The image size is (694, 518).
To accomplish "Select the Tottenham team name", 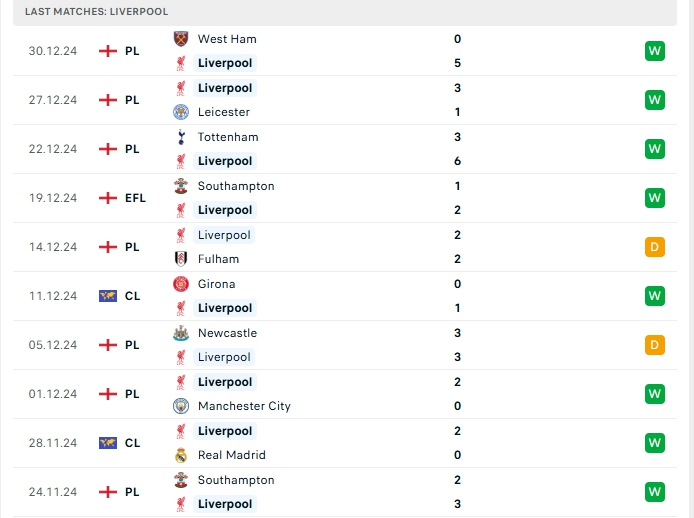I will [x=228, y=137].
